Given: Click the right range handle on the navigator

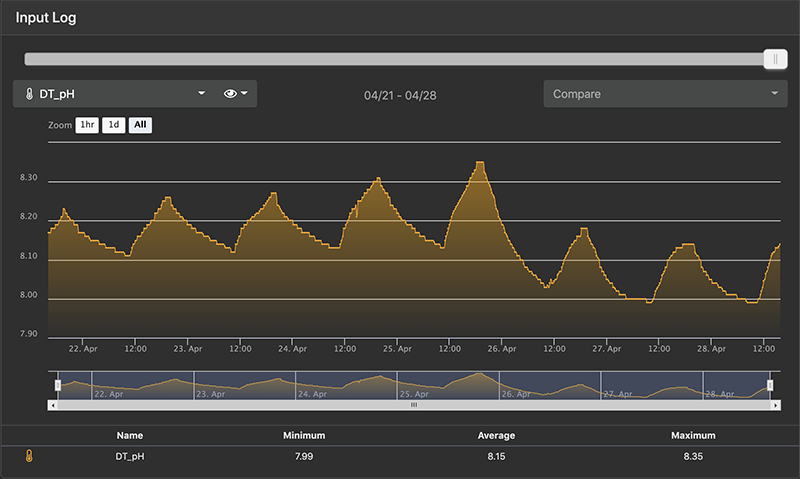Looking at the screenshot, I should 770,385.
